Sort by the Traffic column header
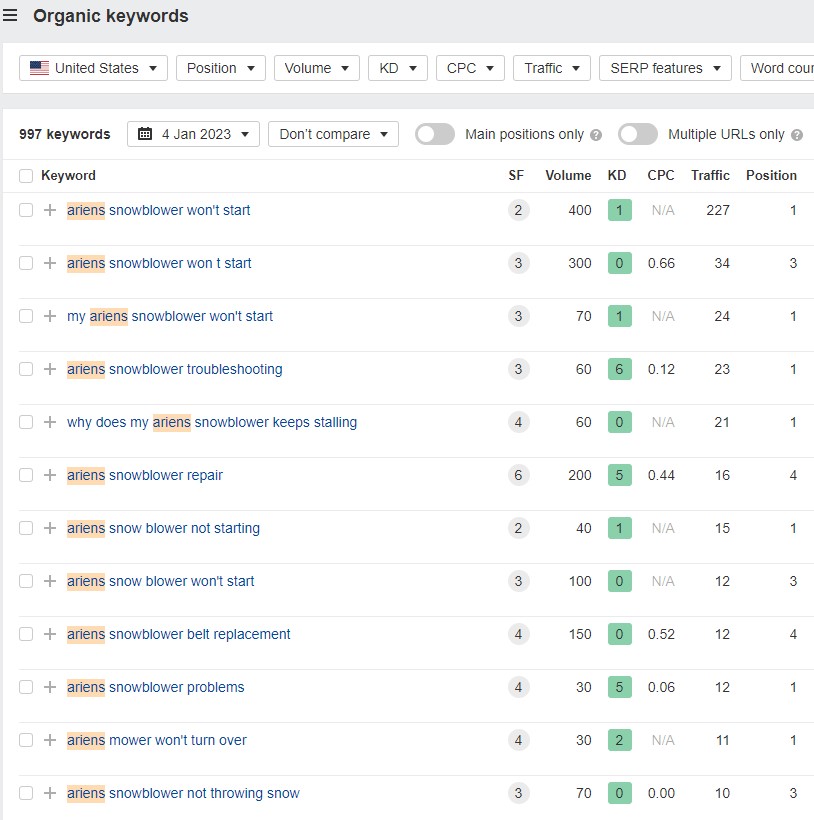814x820 pixels. point(710,176)
